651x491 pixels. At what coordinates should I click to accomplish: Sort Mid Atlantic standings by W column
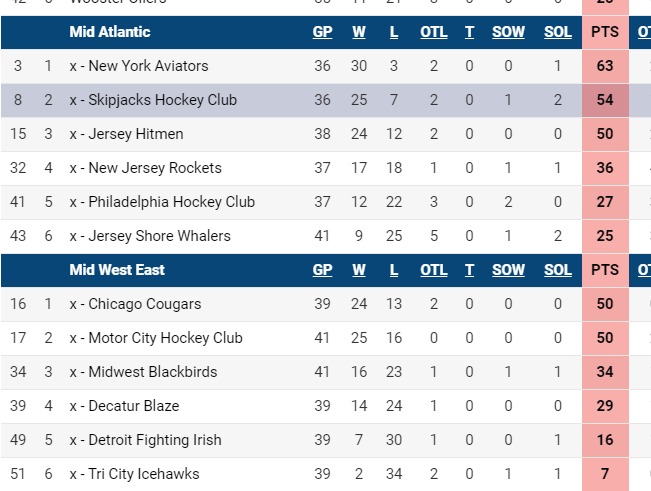tap(359, 32)
